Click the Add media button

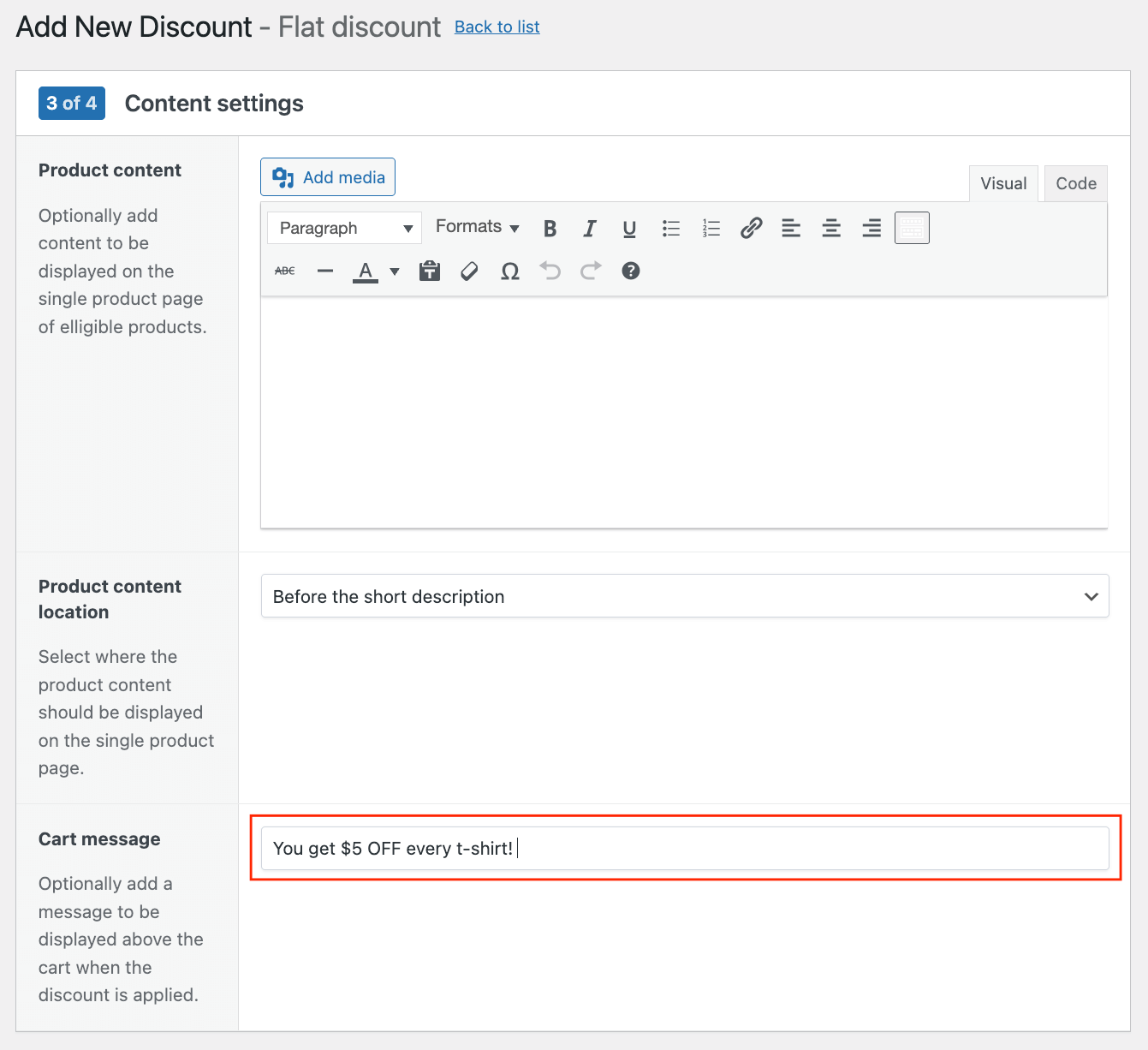pos(328,177)
